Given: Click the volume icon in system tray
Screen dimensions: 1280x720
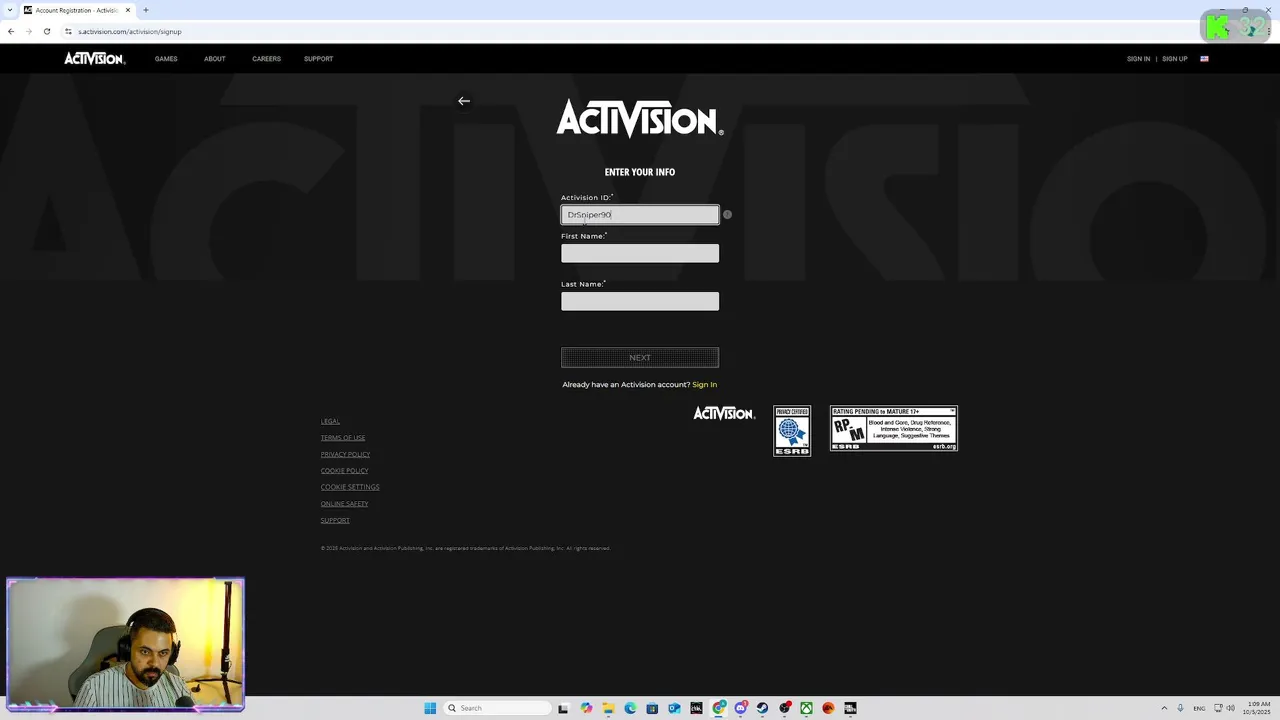Looking at the screenshot, I should 1231,708.
